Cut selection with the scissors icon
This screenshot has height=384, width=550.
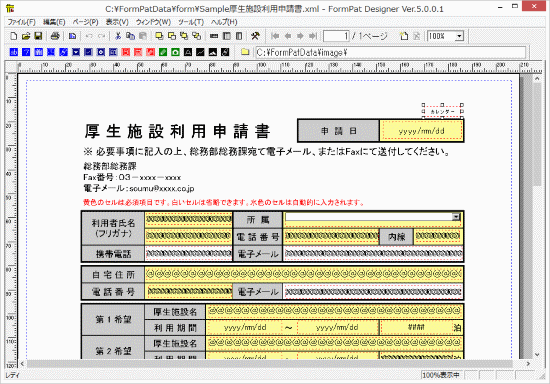[118, 36]
